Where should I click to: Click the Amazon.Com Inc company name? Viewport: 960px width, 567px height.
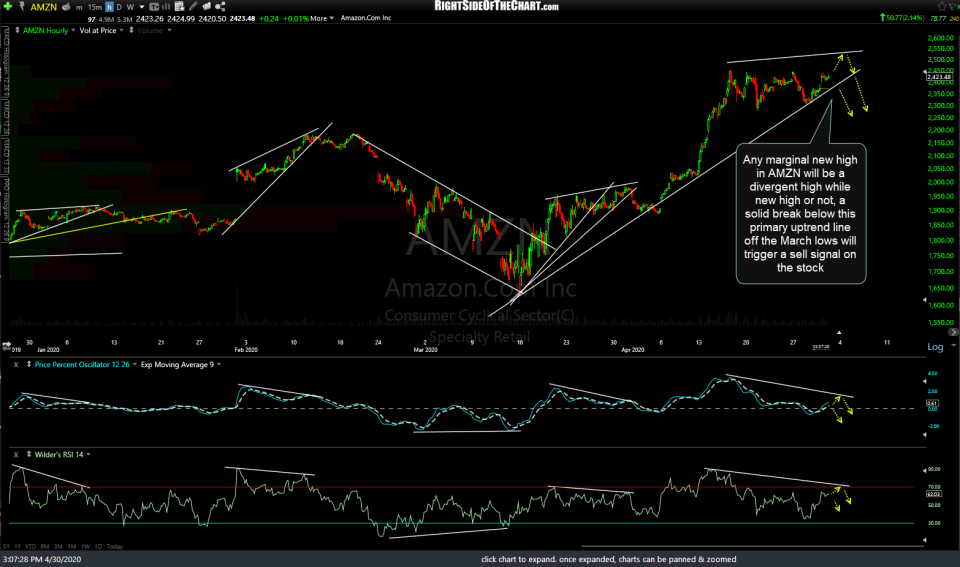click(x=366, y=18)
